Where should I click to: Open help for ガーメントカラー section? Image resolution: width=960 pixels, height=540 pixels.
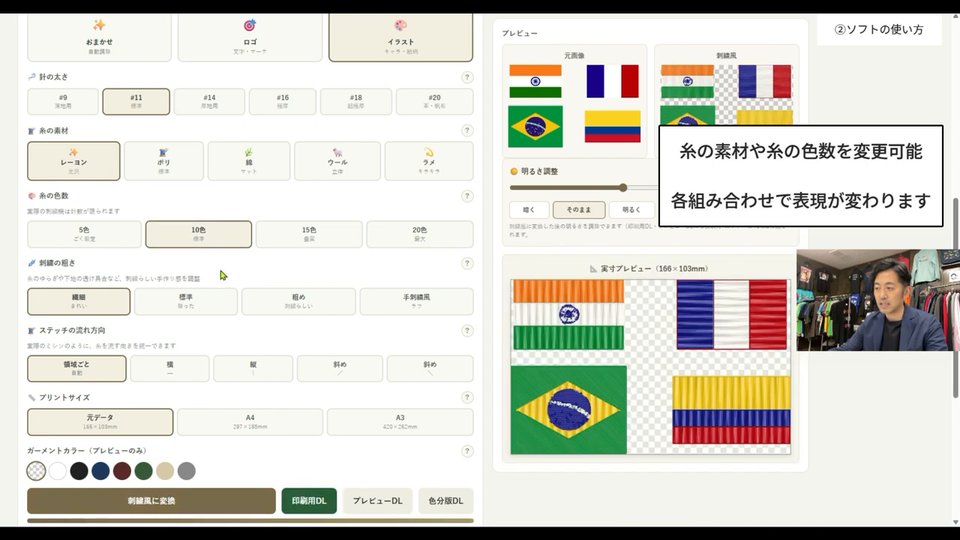click(x=467, y=451)
